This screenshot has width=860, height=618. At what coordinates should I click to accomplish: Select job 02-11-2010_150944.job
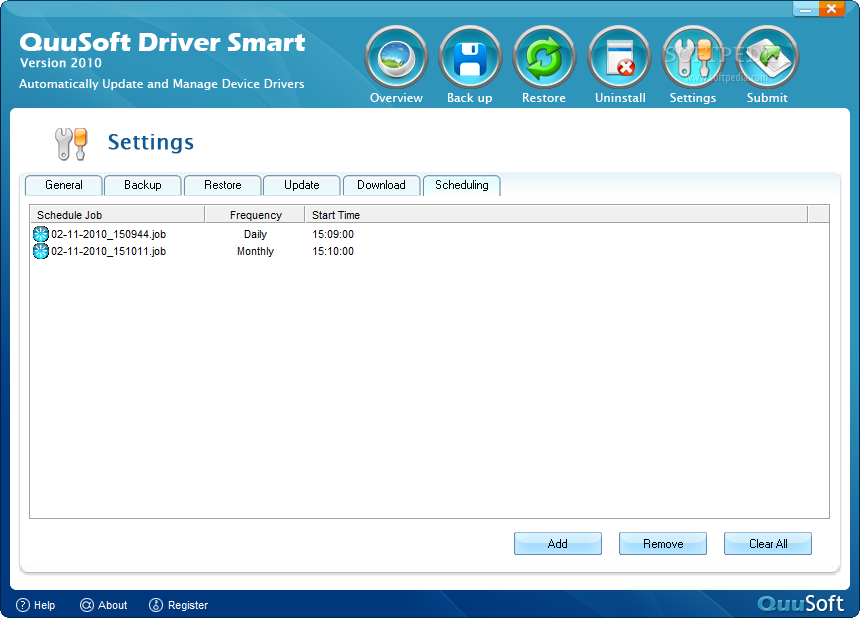coord(108,234)
